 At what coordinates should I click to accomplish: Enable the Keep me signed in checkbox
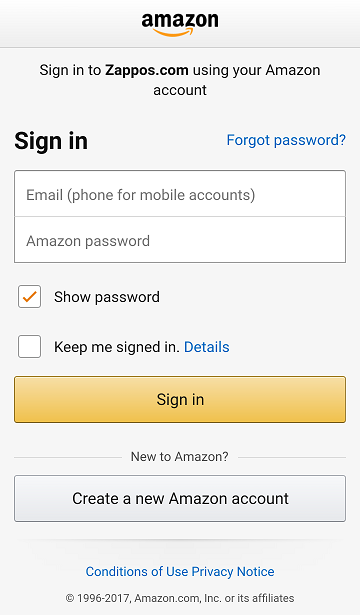(x=29, y=346)
